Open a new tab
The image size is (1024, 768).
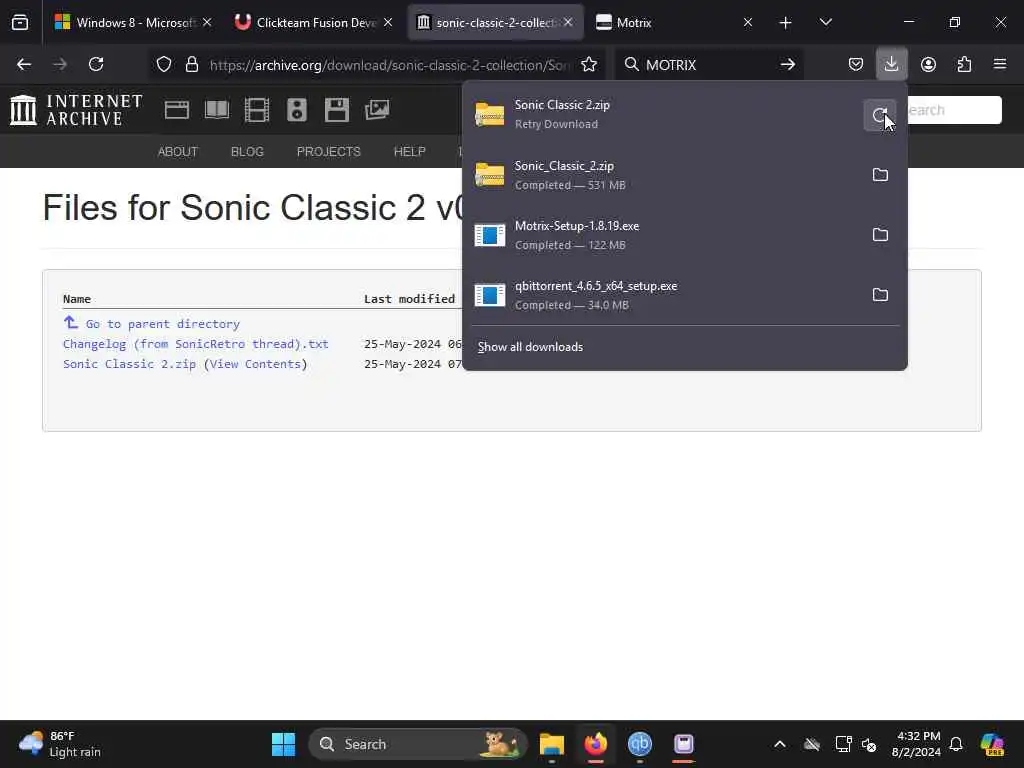click(x=785, y=23)
